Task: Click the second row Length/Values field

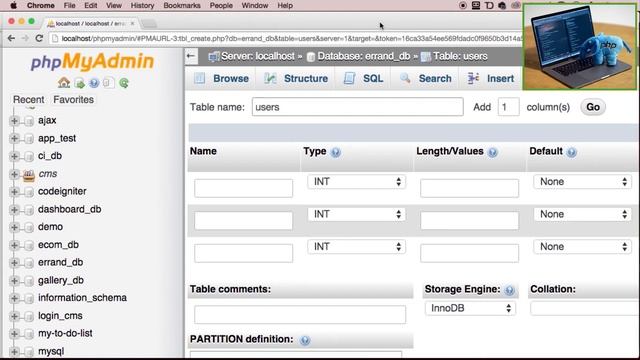Action: coord(469,220)
